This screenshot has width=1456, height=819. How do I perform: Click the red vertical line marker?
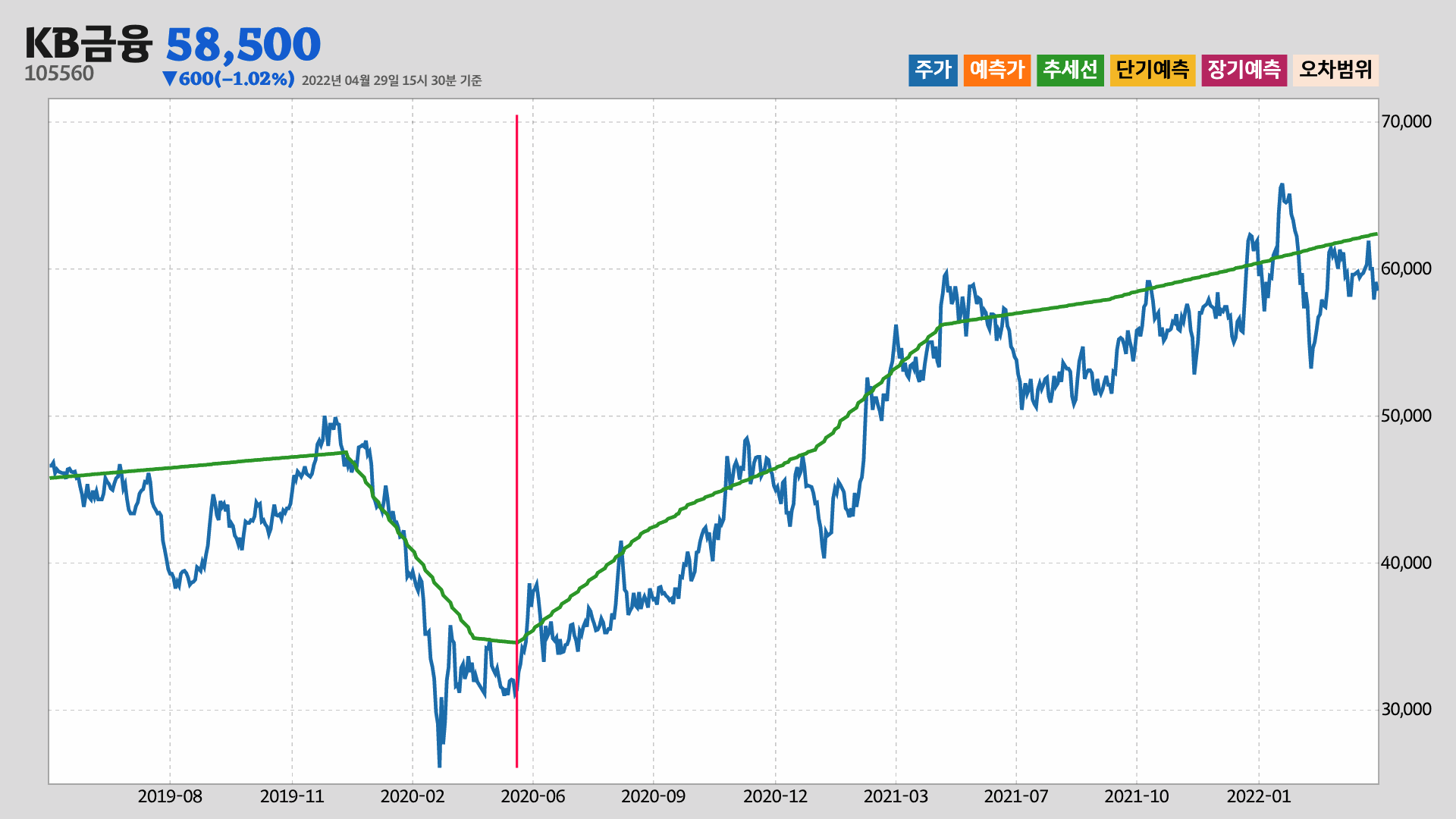(517, 441)
